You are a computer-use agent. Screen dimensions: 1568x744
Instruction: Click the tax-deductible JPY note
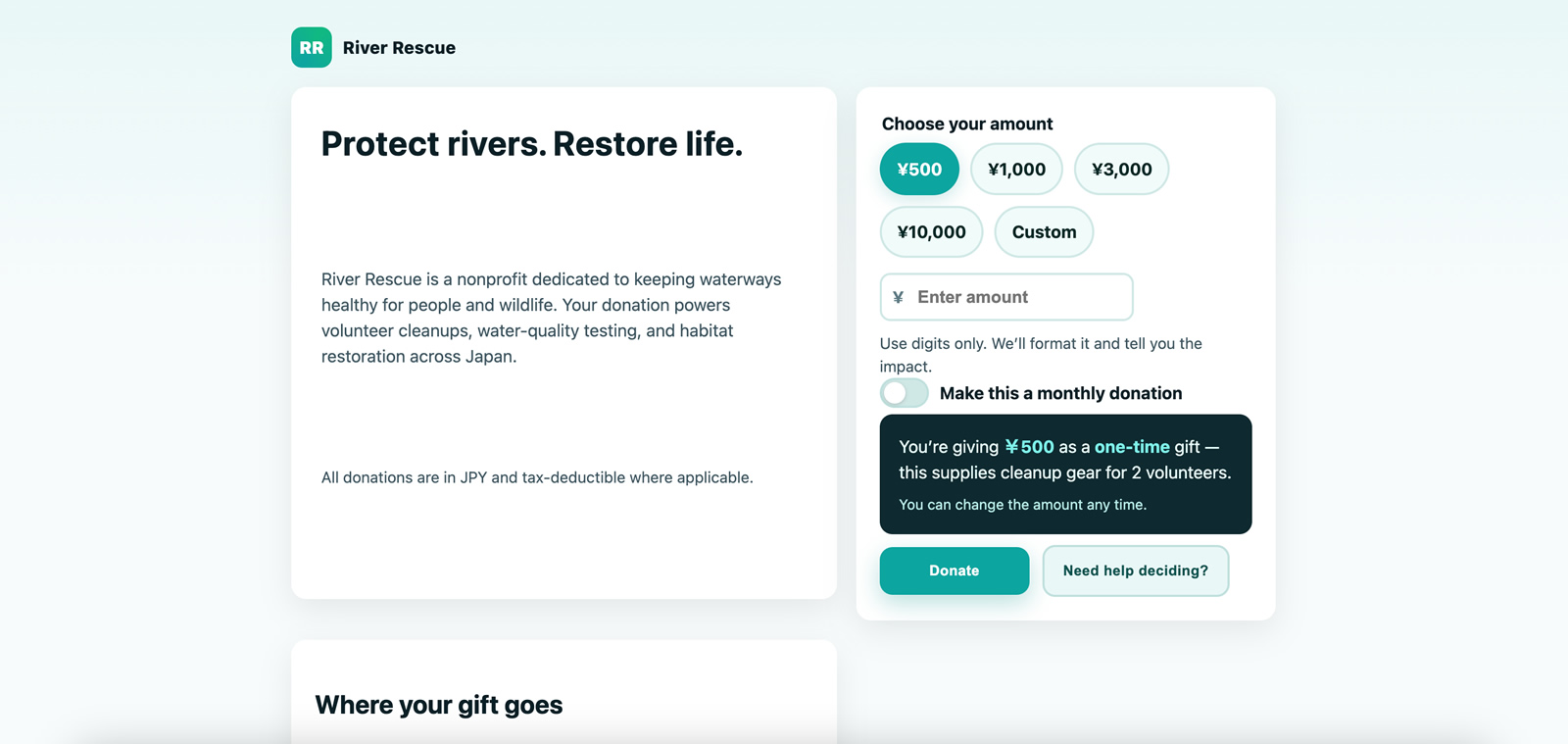[537, 477]
